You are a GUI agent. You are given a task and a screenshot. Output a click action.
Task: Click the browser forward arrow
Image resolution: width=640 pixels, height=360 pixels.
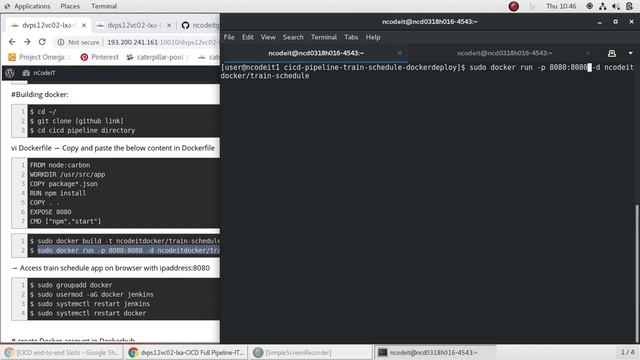27,42
